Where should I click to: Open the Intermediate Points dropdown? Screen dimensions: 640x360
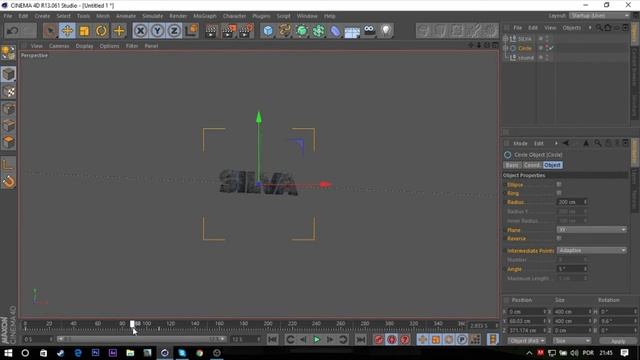(x=591, y=250)
